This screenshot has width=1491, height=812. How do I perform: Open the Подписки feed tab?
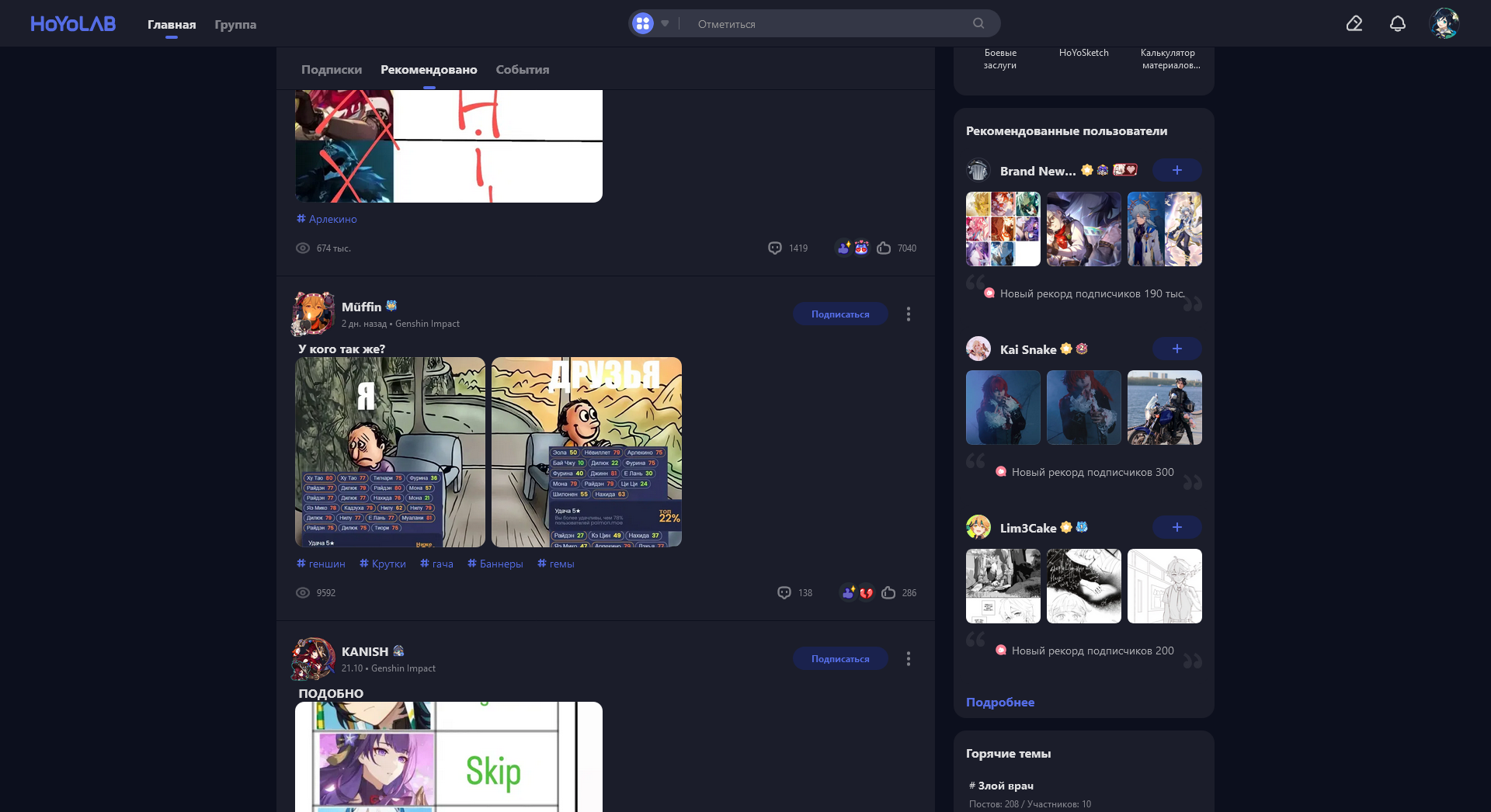pos(332,70)
